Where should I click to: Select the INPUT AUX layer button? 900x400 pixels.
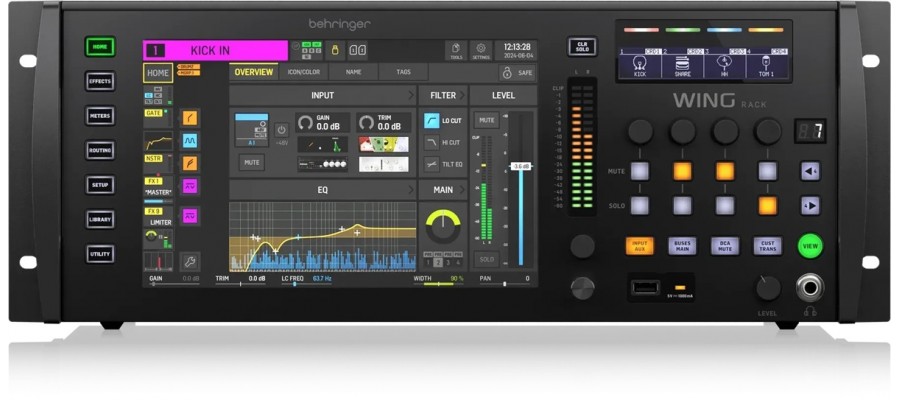point(639,246)
